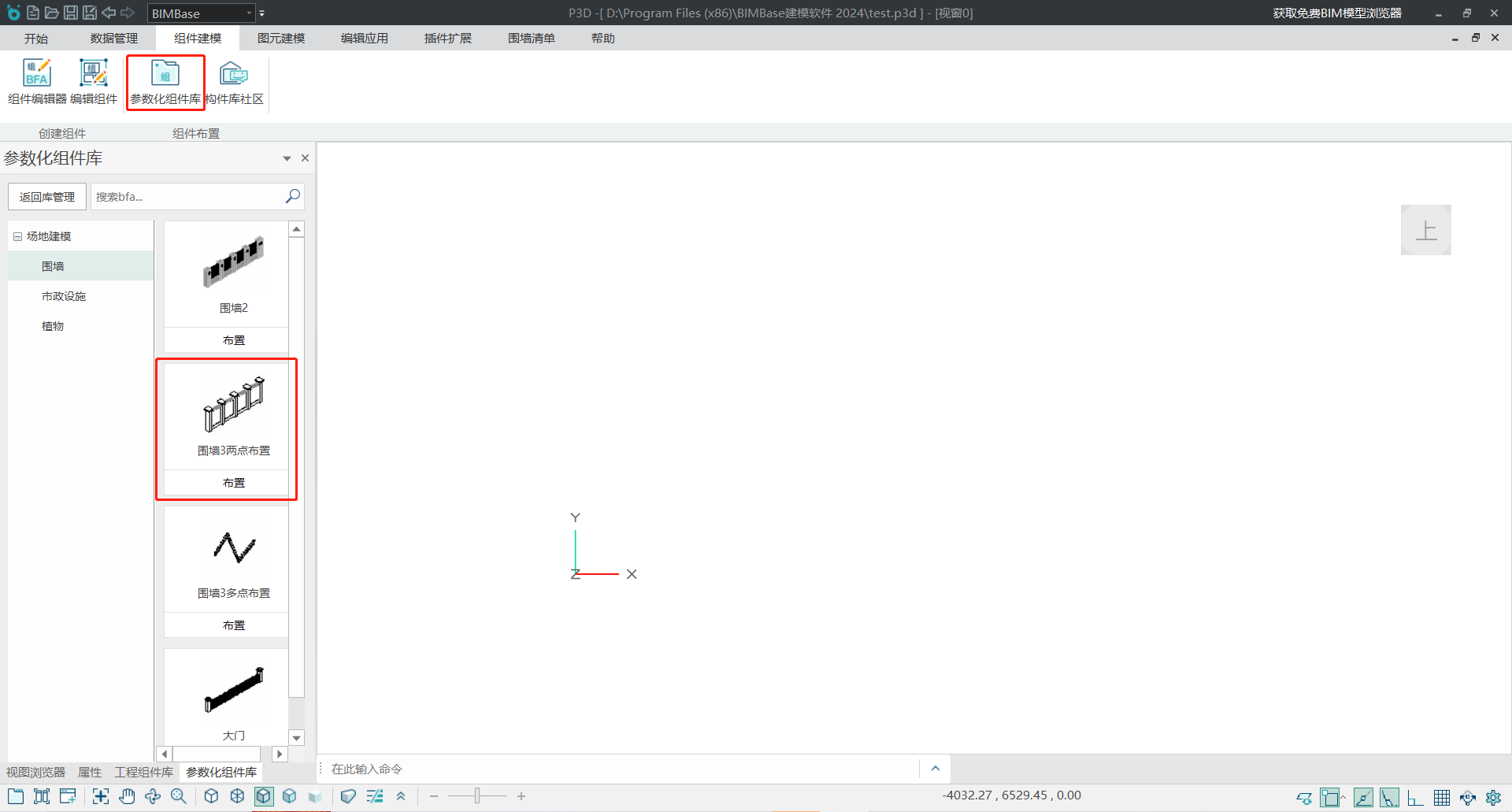1512x812 pixels.
Task: Expand the command line history arrow
Action: point(936,769)
